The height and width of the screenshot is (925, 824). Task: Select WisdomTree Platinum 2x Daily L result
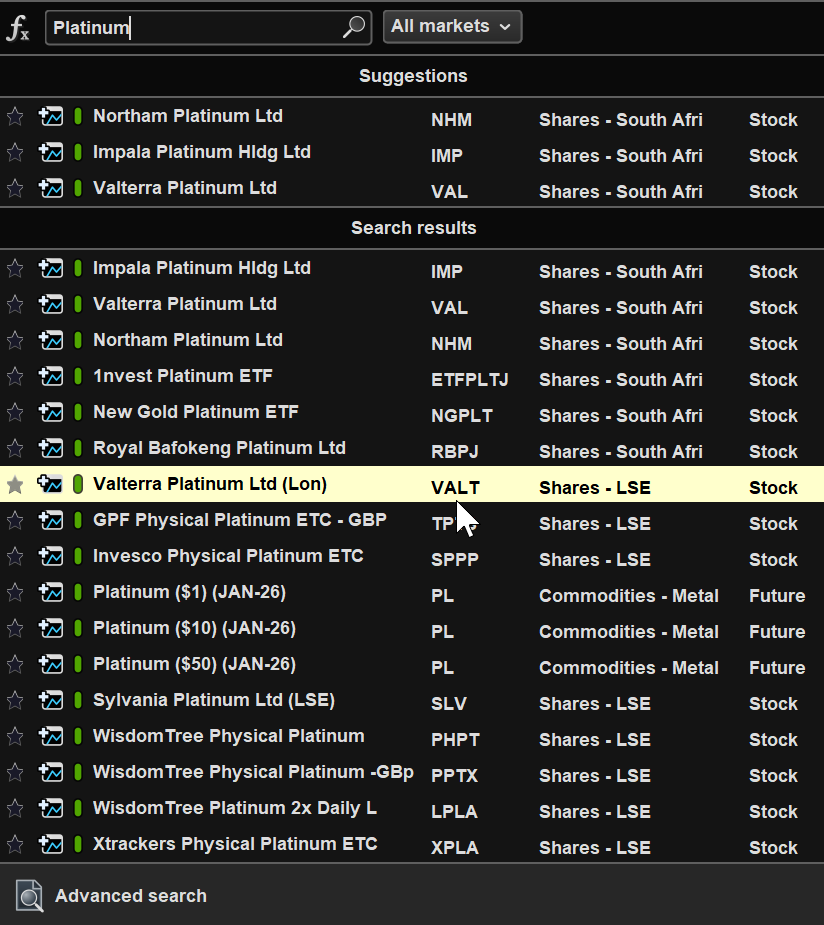412,808
